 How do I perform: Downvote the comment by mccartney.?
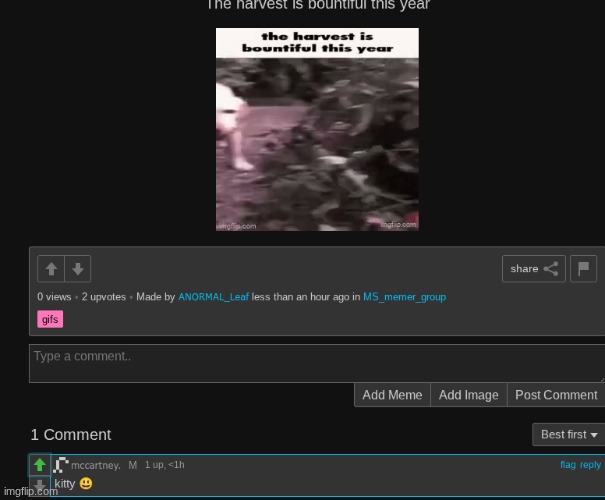click(39, 485)
